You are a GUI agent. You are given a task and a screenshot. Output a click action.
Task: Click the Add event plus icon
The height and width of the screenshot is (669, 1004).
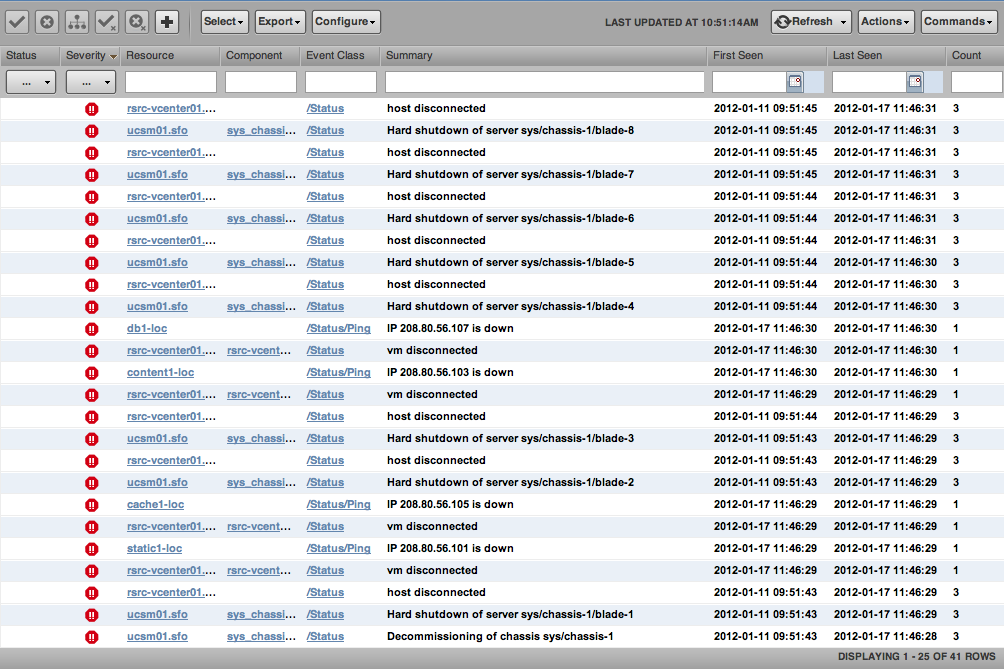[167, 21]
